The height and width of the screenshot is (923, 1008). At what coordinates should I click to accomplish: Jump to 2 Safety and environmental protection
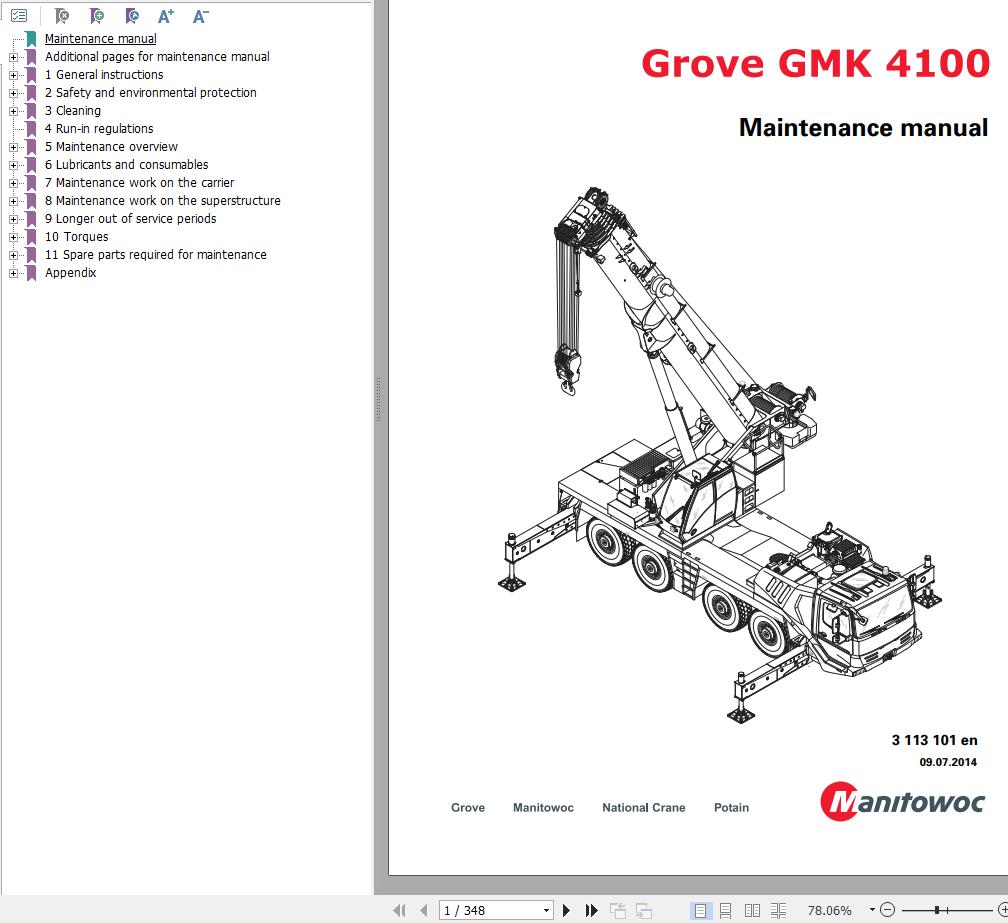[150, 93]
